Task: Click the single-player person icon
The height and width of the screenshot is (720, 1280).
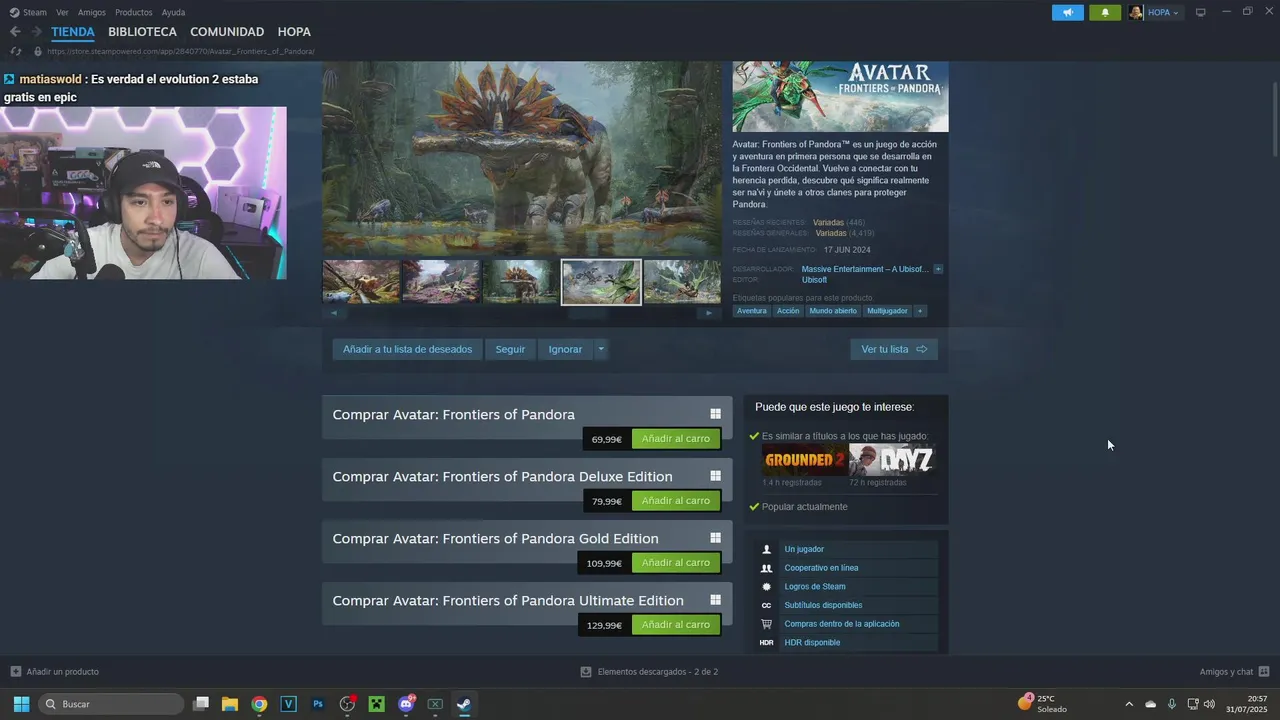Action: tap(767, 549)
